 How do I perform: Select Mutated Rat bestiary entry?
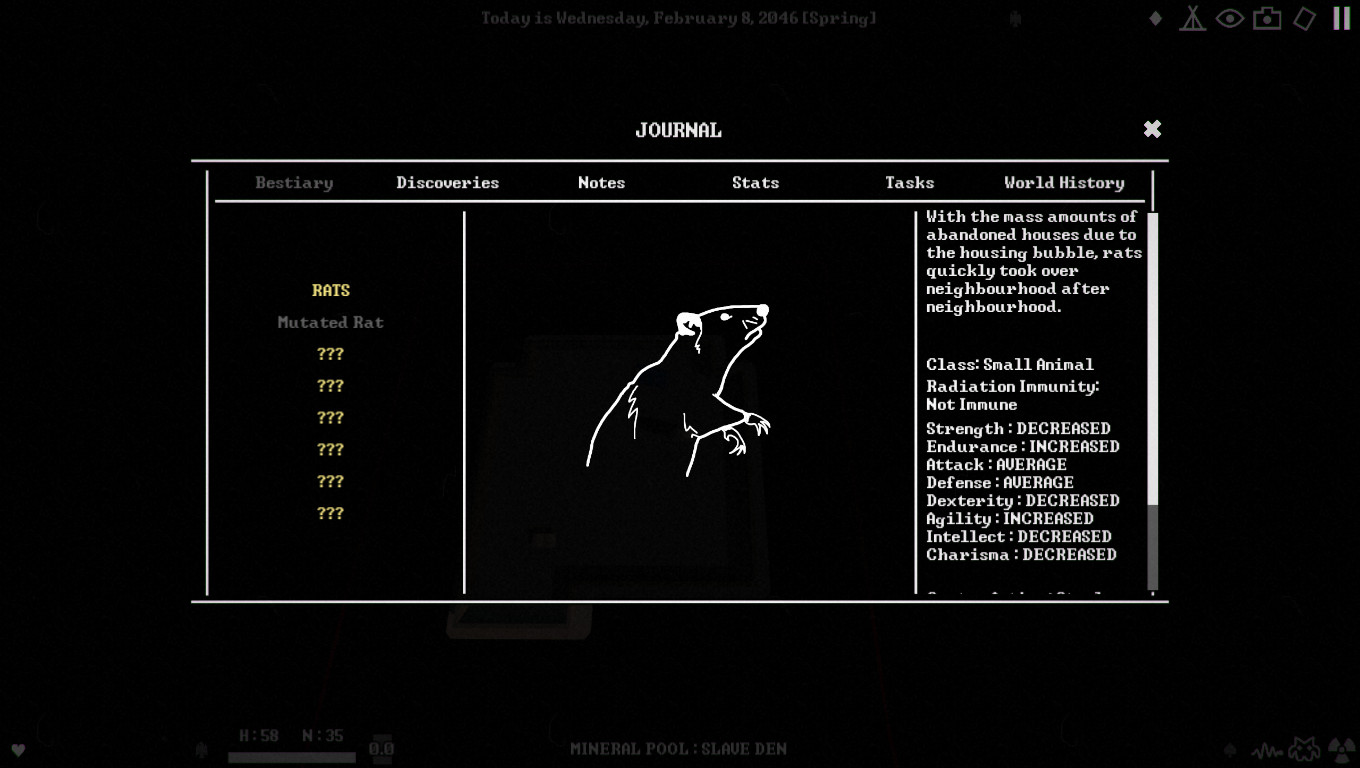(x=330, y=322)
